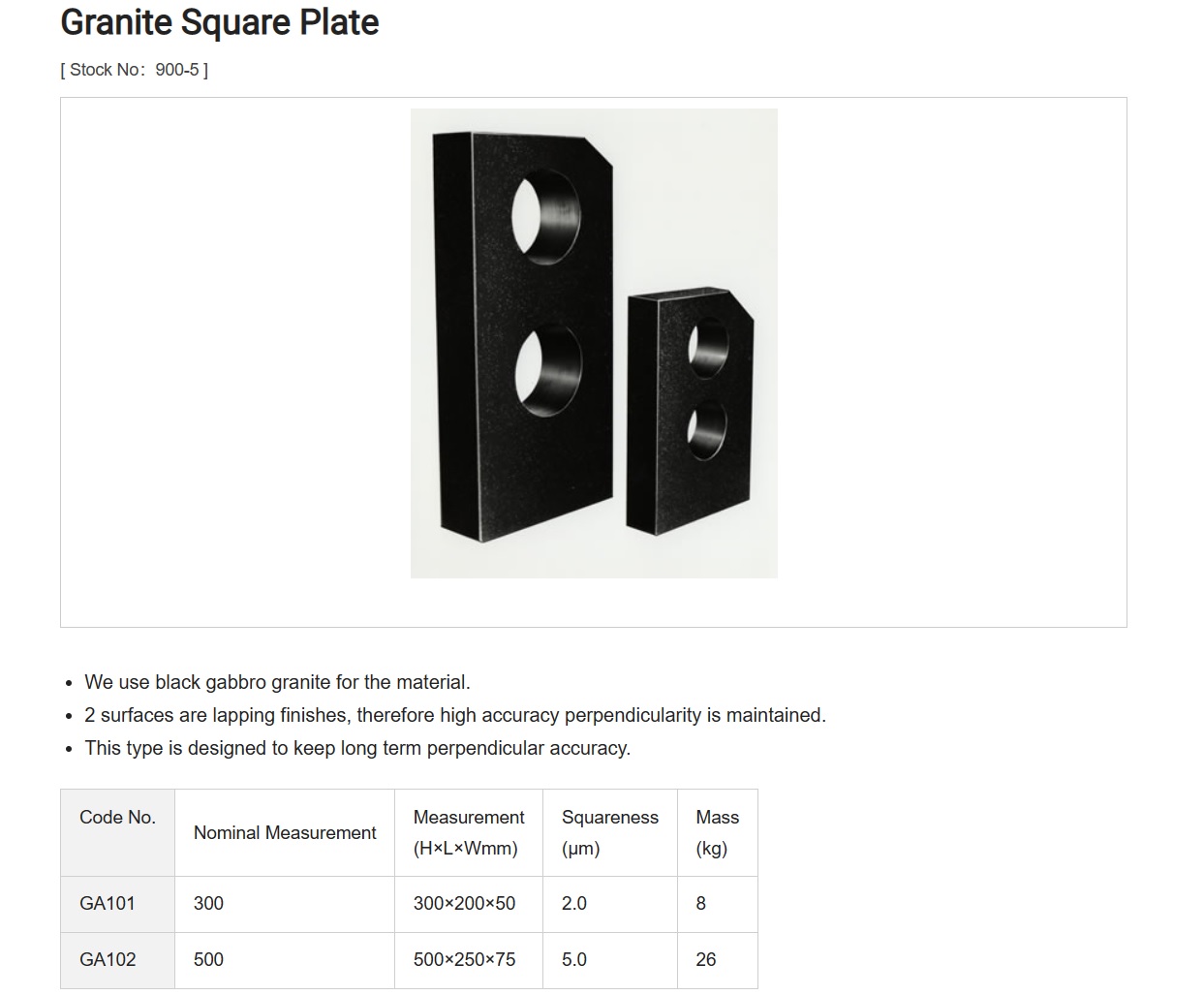Click the GA101 code cell
The width and height of the screenshot is (1204, 995).
pyautogui.click(x=117, y=904)
